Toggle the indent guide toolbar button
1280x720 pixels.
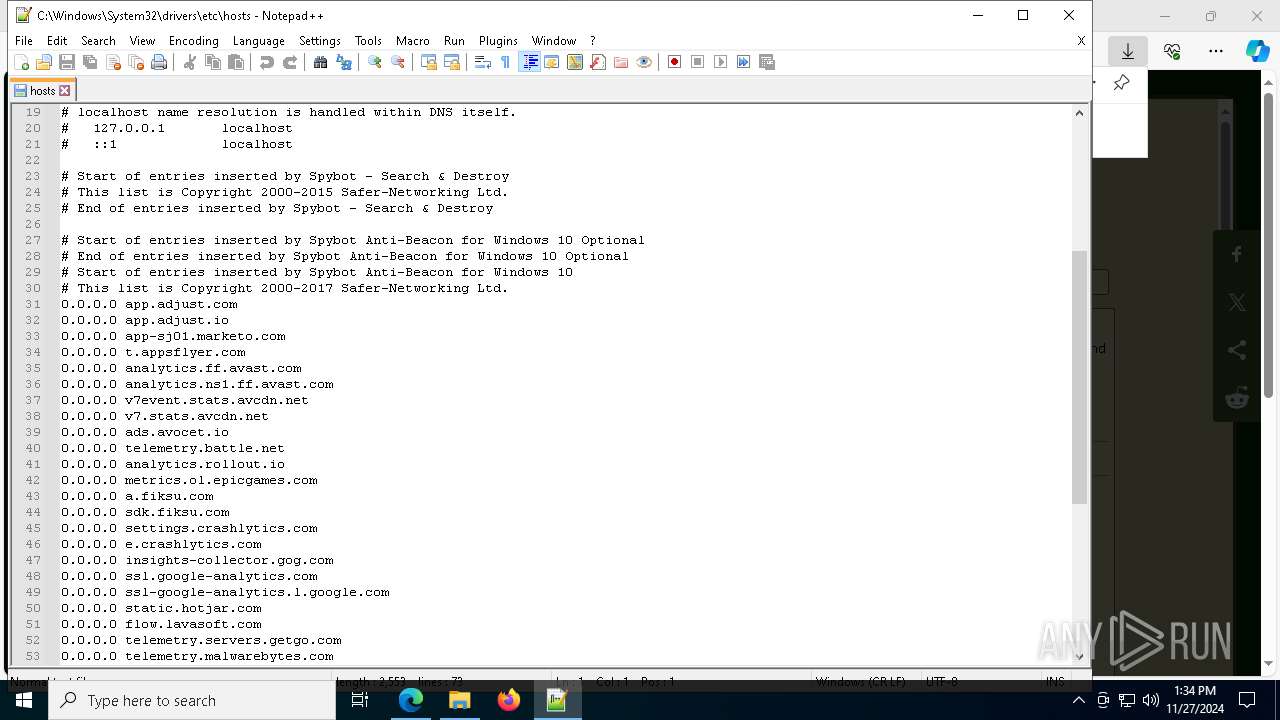point(530,62)
